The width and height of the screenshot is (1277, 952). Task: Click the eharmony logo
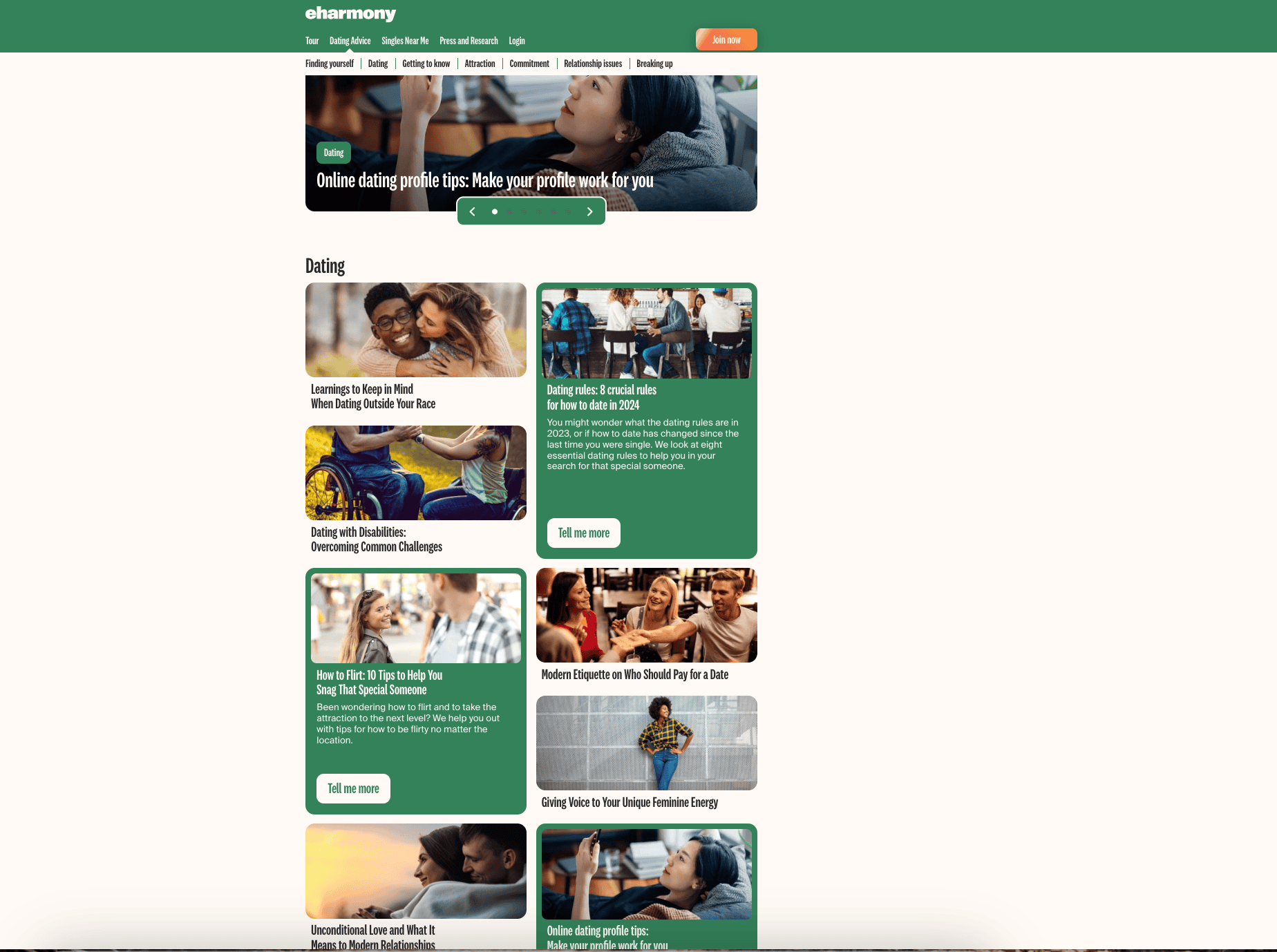[350, 14]
